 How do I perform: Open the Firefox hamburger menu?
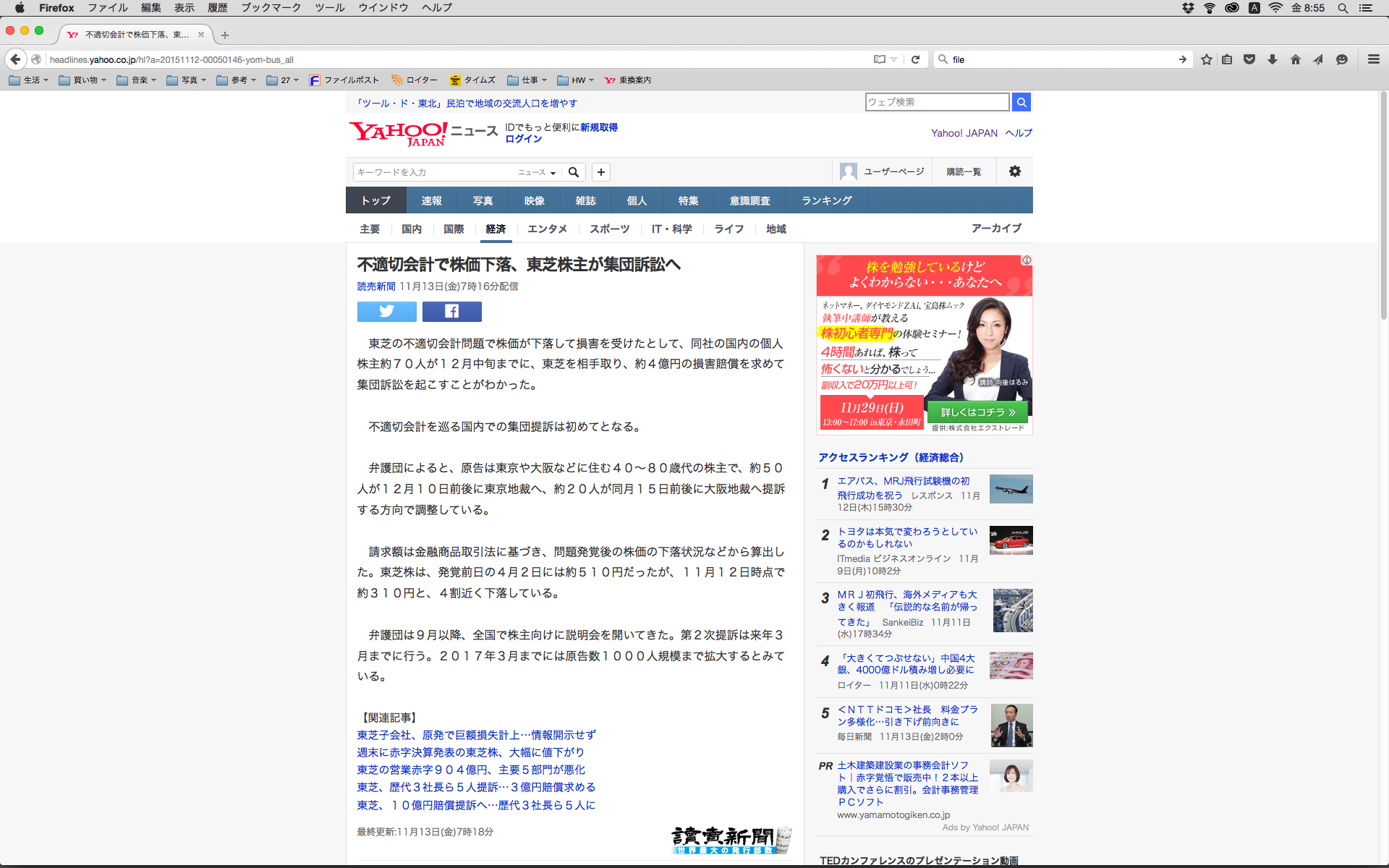[x=1373, y=59]
